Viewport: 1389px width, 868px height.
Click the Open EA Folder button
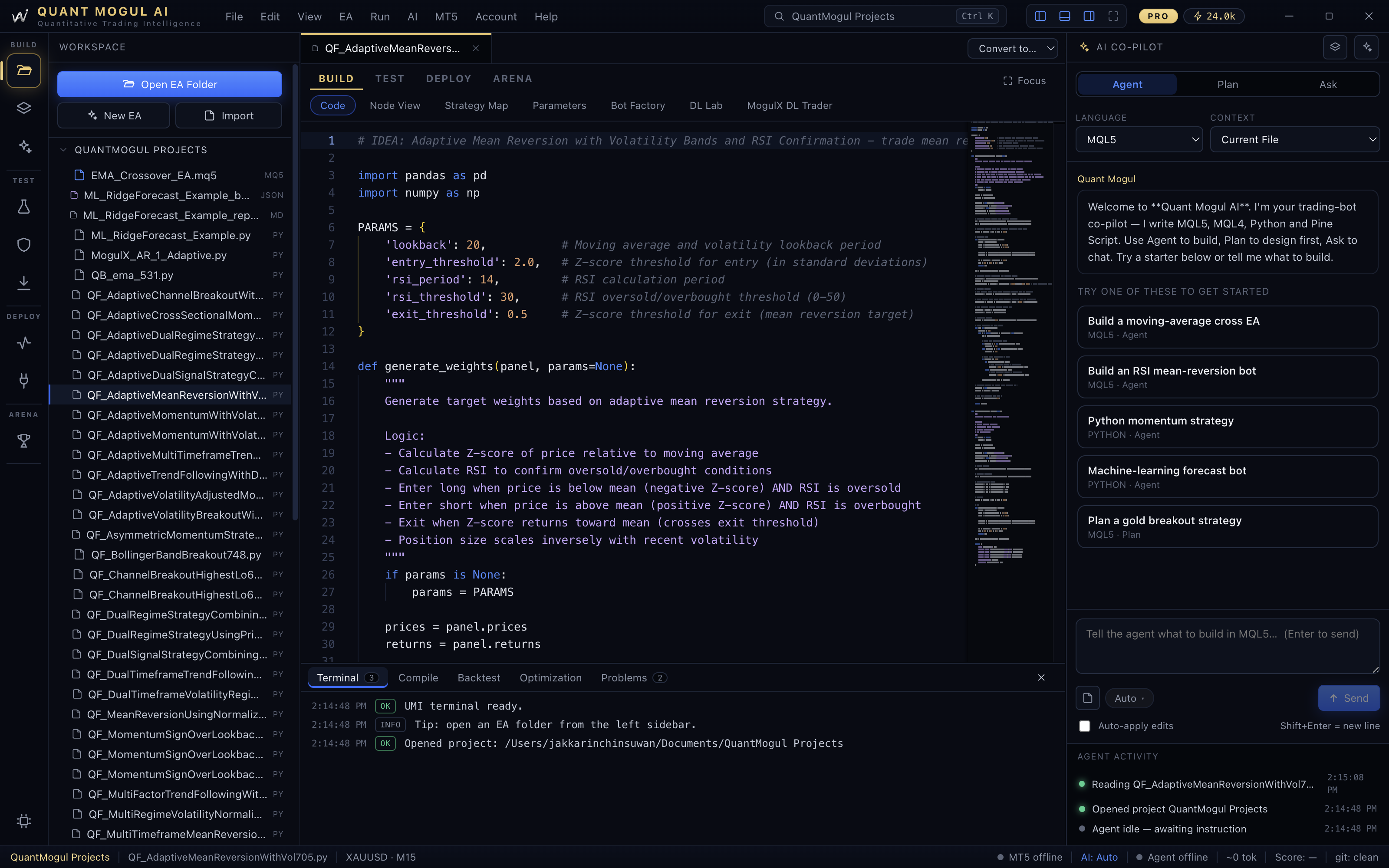170,84
